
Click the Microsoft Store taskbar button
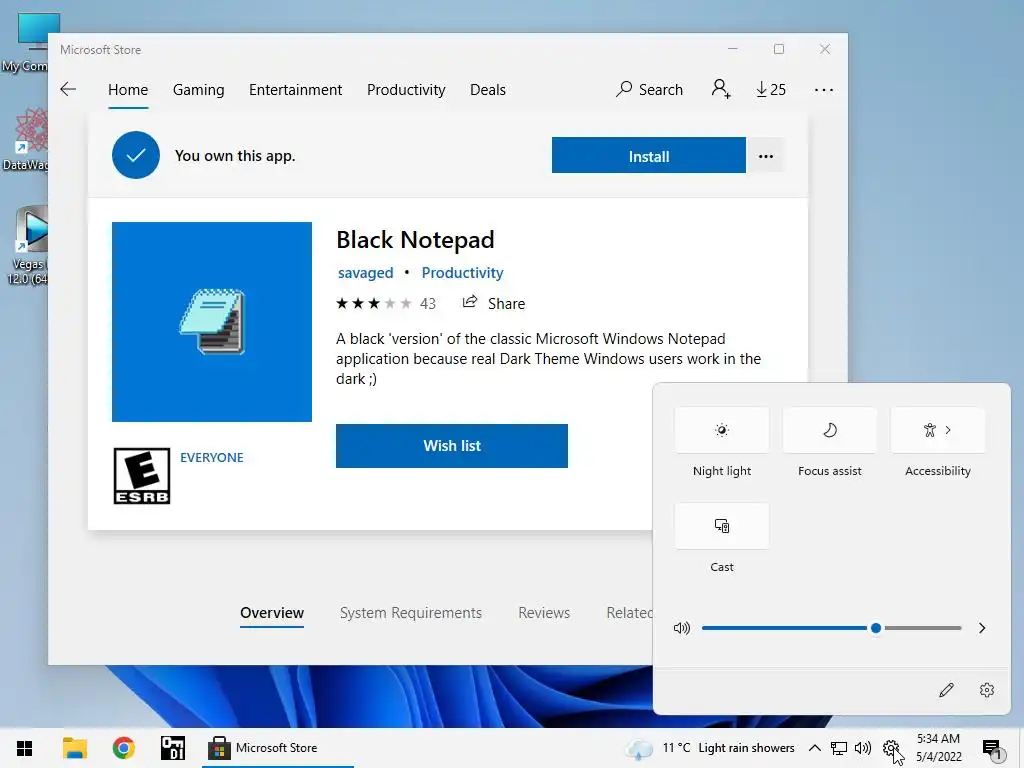click(x=278, y=748)
